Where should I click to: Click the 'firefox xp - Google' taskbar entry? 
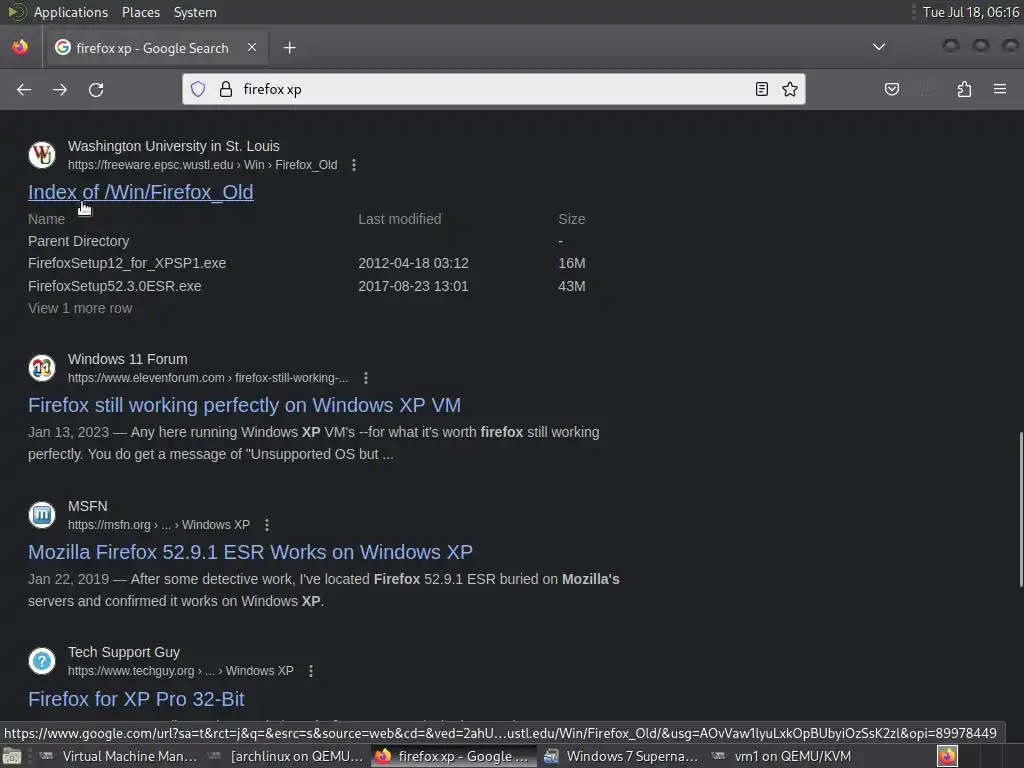point(454,756)
